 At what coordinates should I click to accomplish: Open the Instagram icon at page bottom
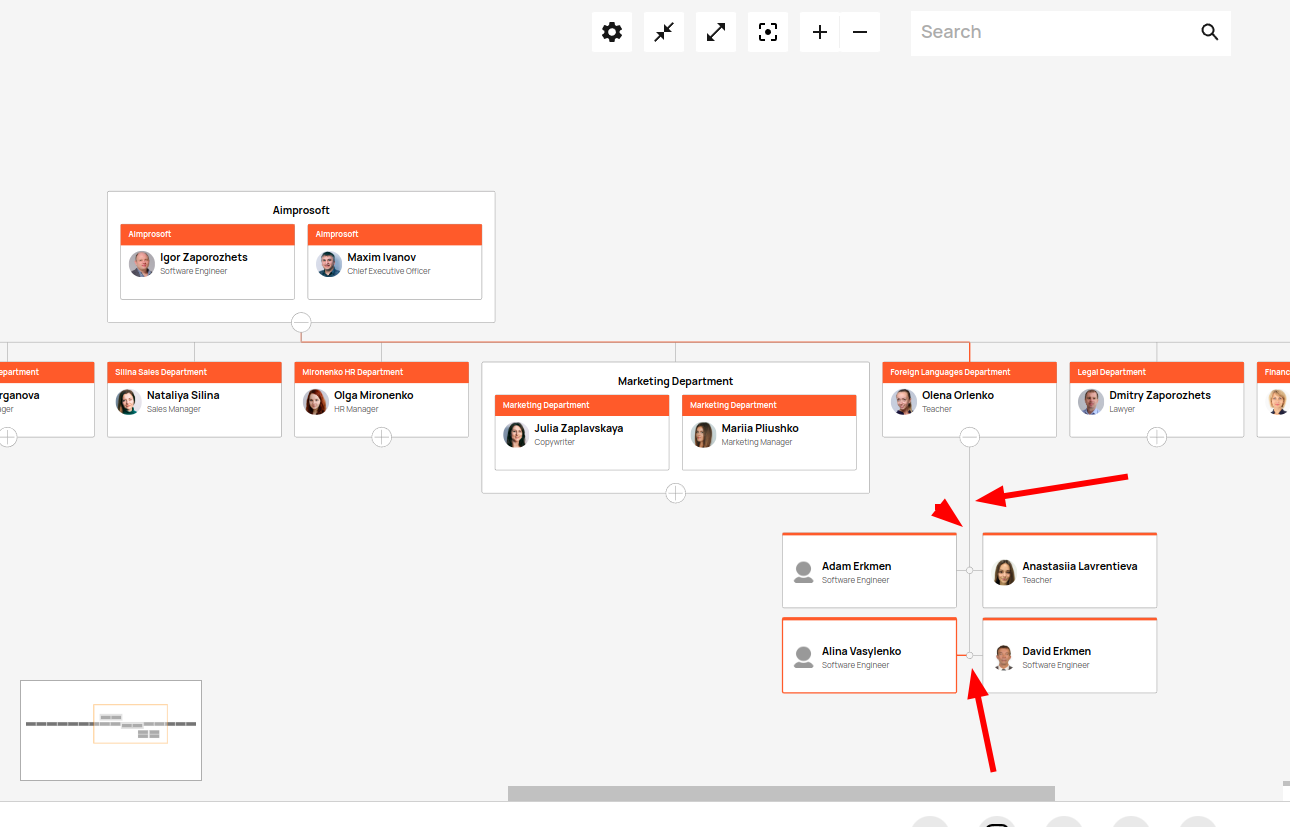996,822
